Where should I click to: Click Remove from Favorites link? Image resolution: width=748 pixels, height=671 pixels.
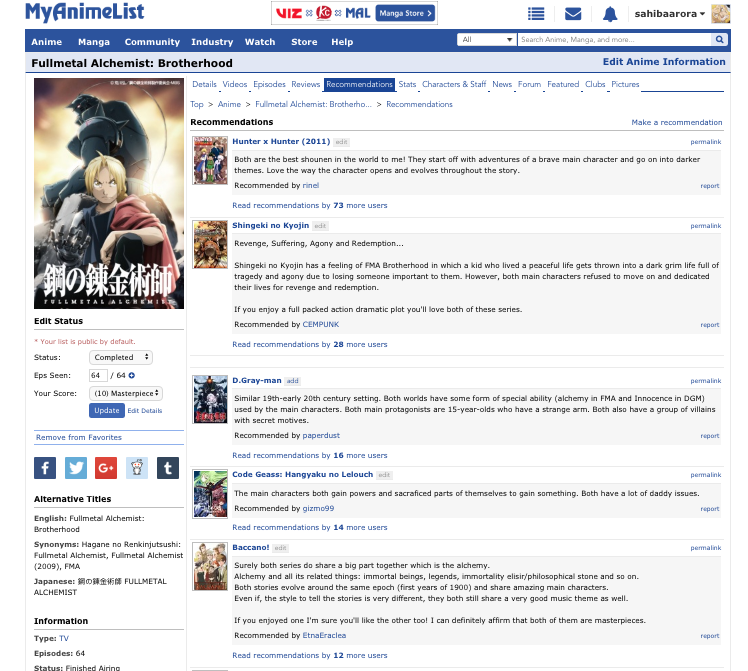pyautogui.click(x=79, y=437)
